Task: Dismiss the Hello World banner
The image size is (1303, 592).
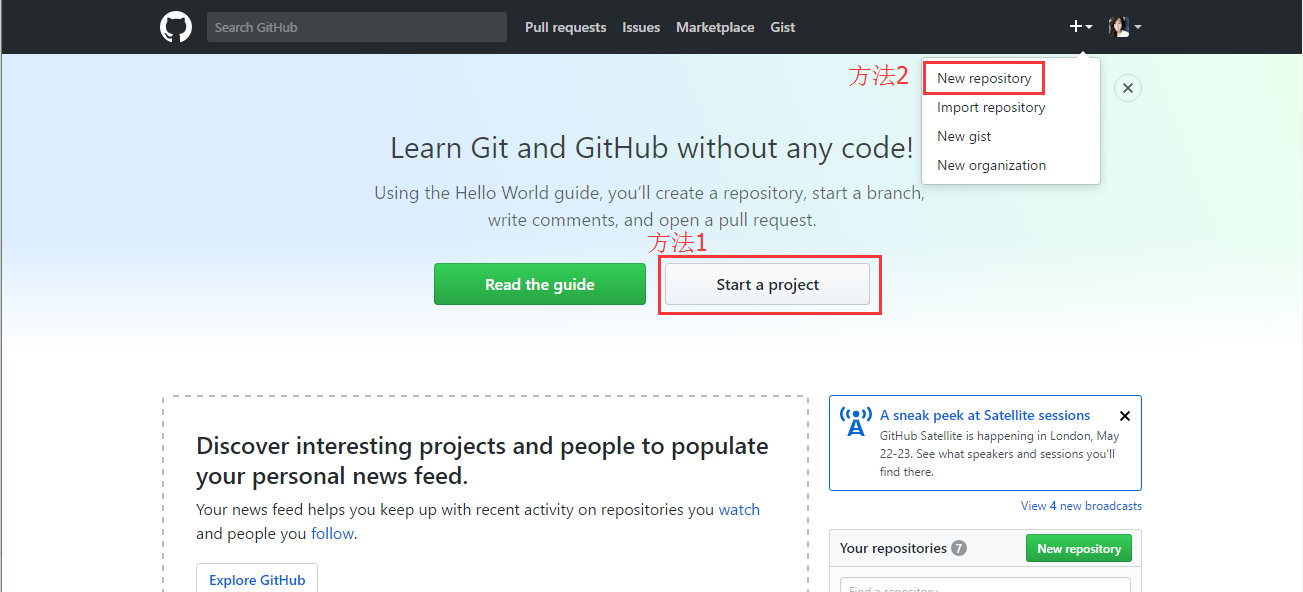Action: pos(1127,88)
